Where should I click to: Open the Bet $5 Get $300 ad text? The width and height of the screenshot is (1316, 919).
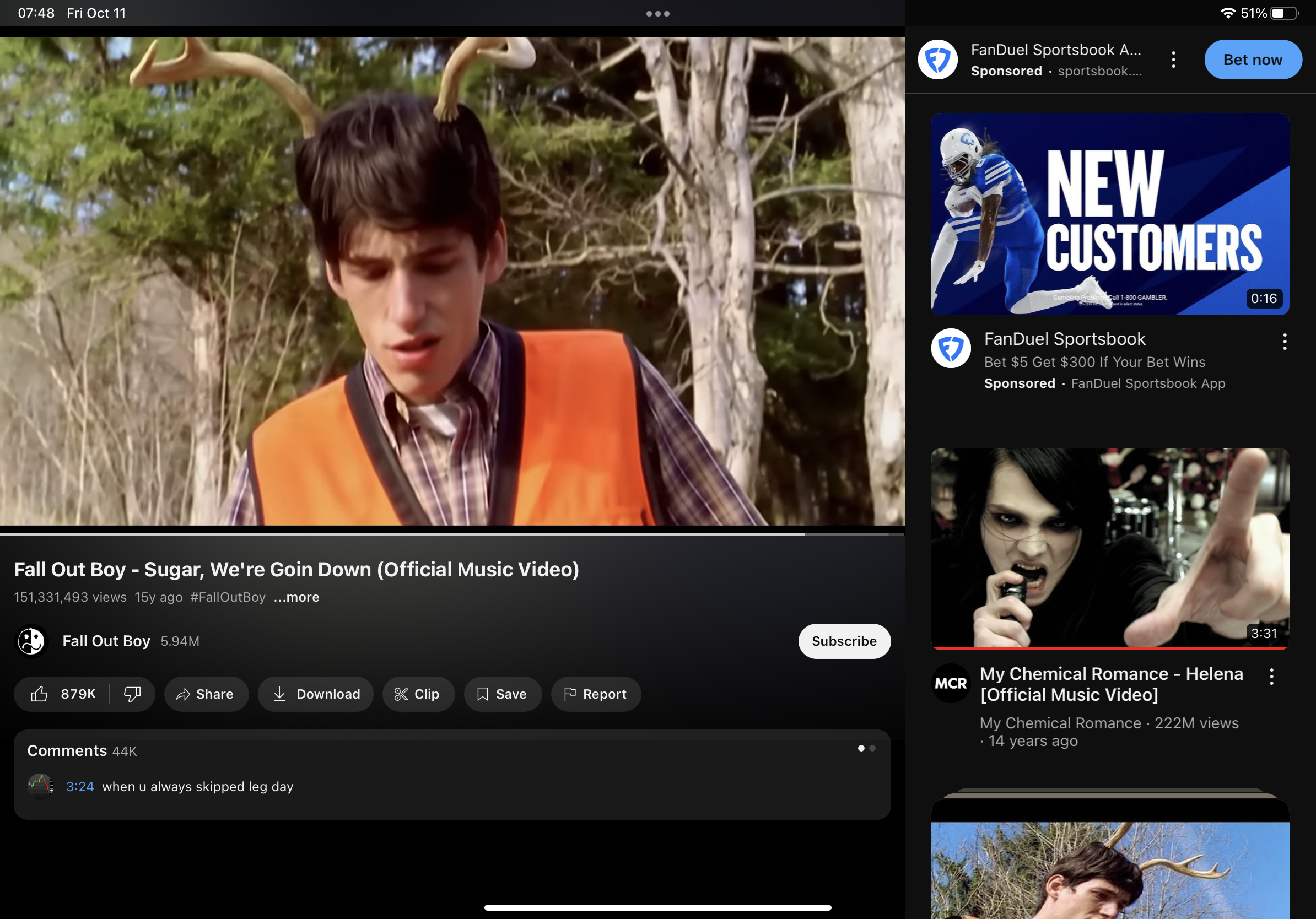pos(1095,362)
